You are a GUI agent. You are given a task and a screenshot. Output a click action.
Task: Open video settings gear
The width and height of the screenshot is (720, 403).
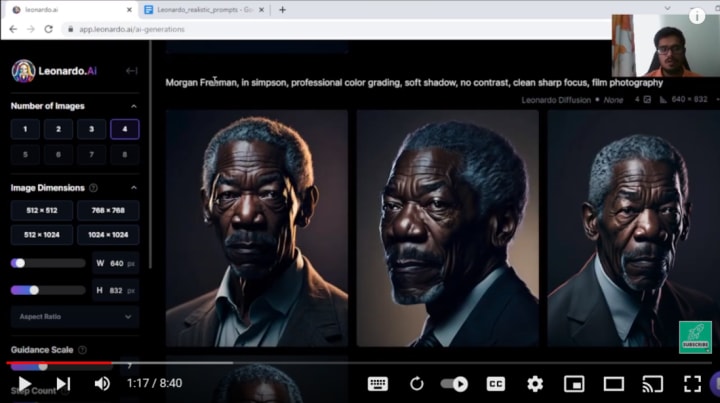(x=535, y=384)
